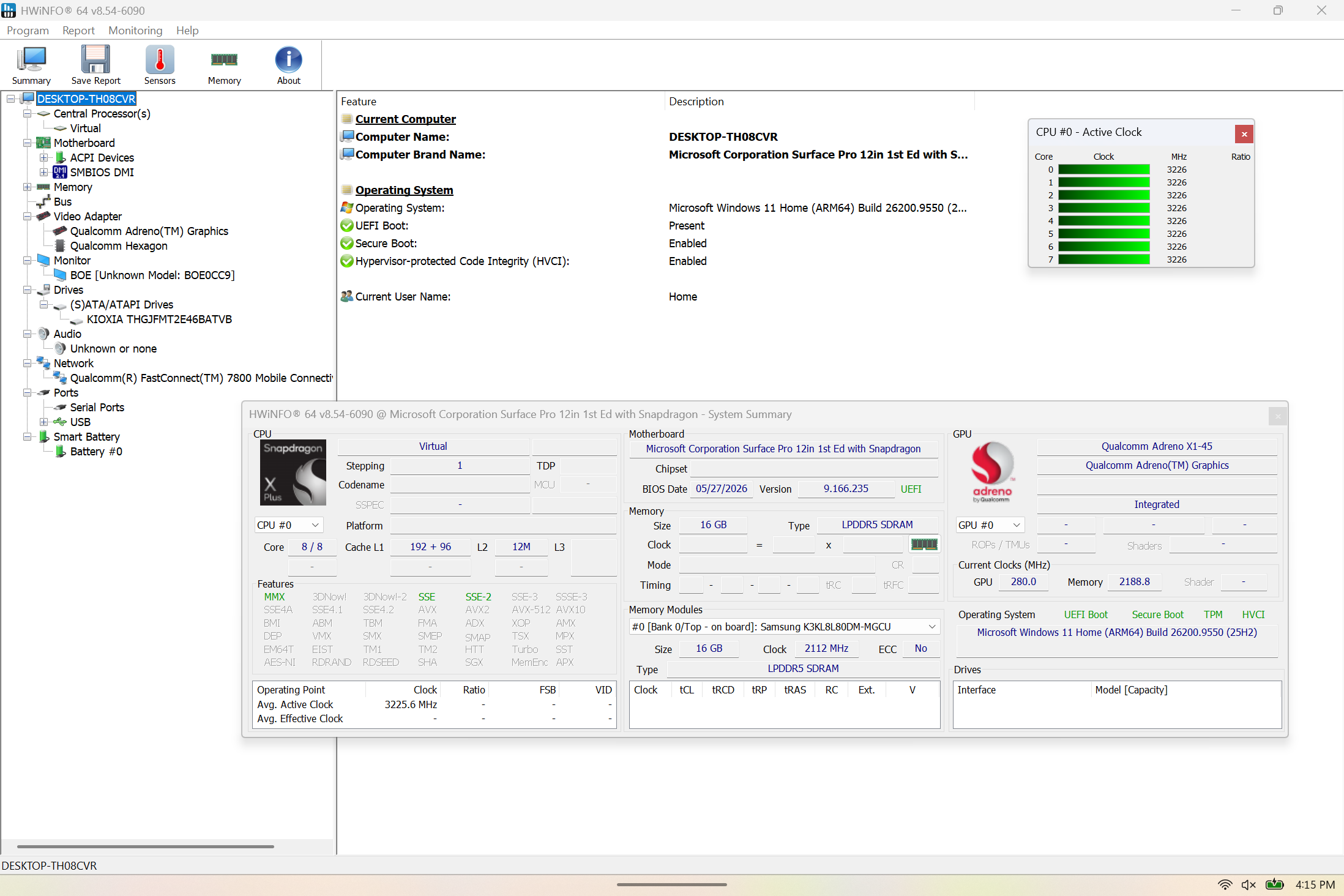Click the Adreno GPU logo
1344x896 pixels.
pyautogui.click(x=991, y=472)
